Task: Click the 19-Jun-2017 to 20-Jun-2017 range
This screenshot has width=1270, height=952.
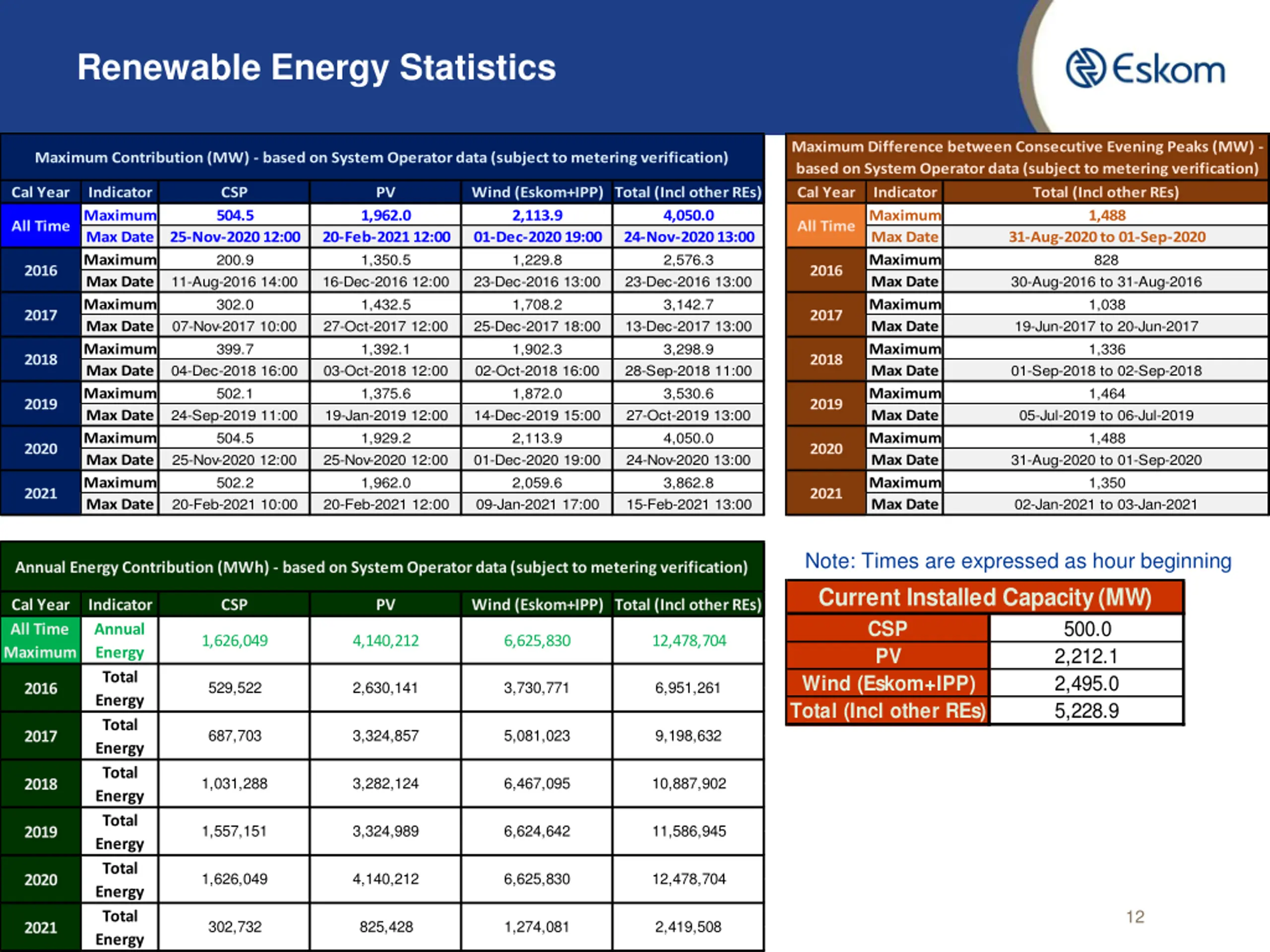Action: click(1106, 327)
